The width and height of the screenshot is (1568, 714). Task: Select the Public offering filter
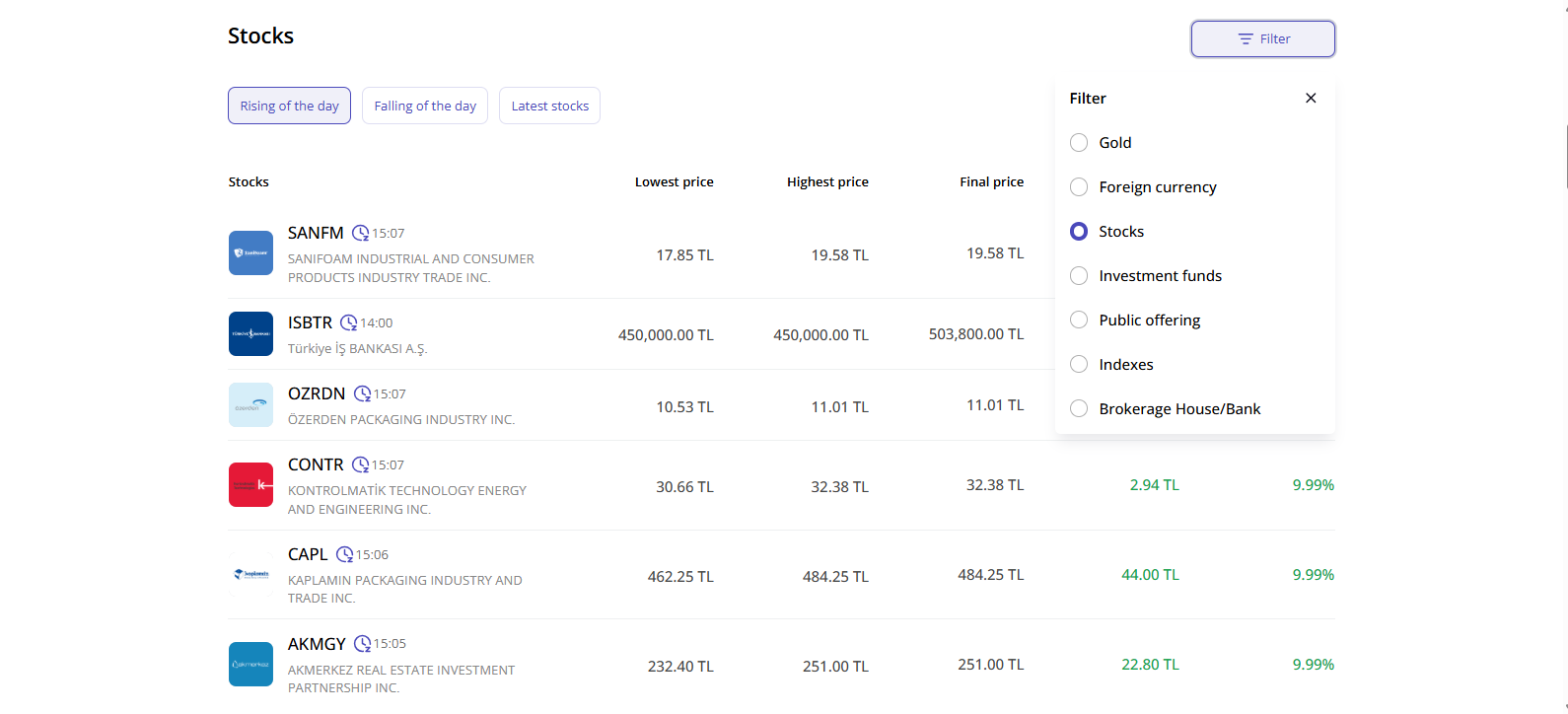(x=1079, y=321)
